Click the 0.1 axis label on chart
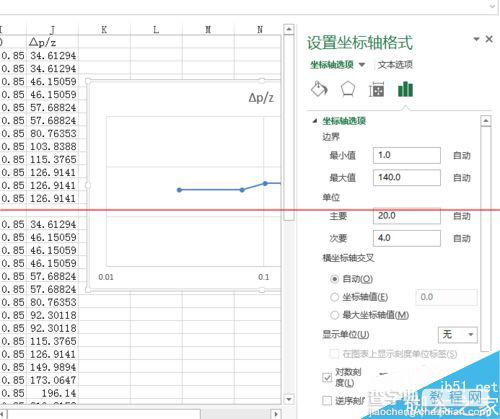500x419 pixels. (263, 277)
